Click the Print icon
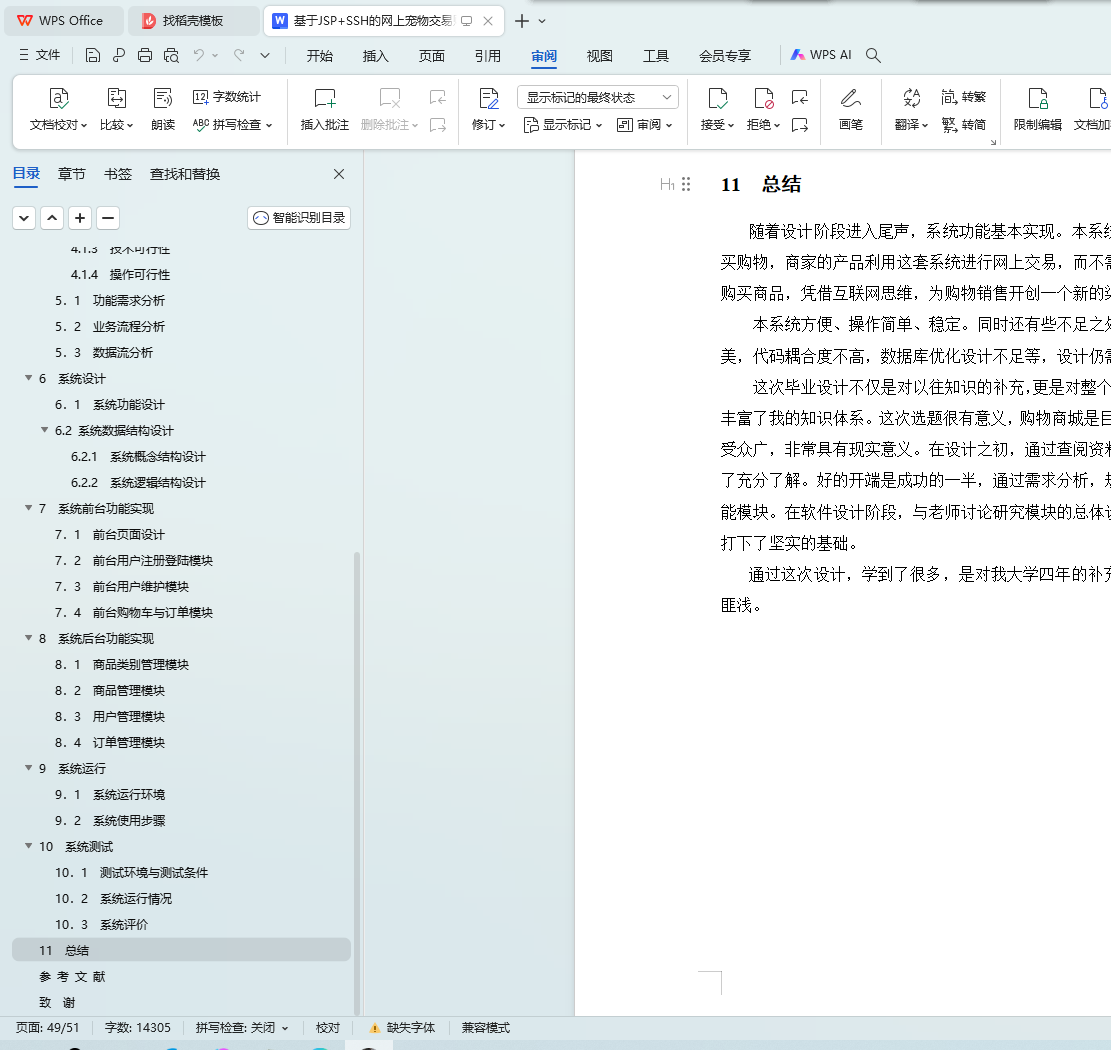Image resolution: width=1111 pixels, height=1050 pixels. pyautogui.click(x=145, y=55)
